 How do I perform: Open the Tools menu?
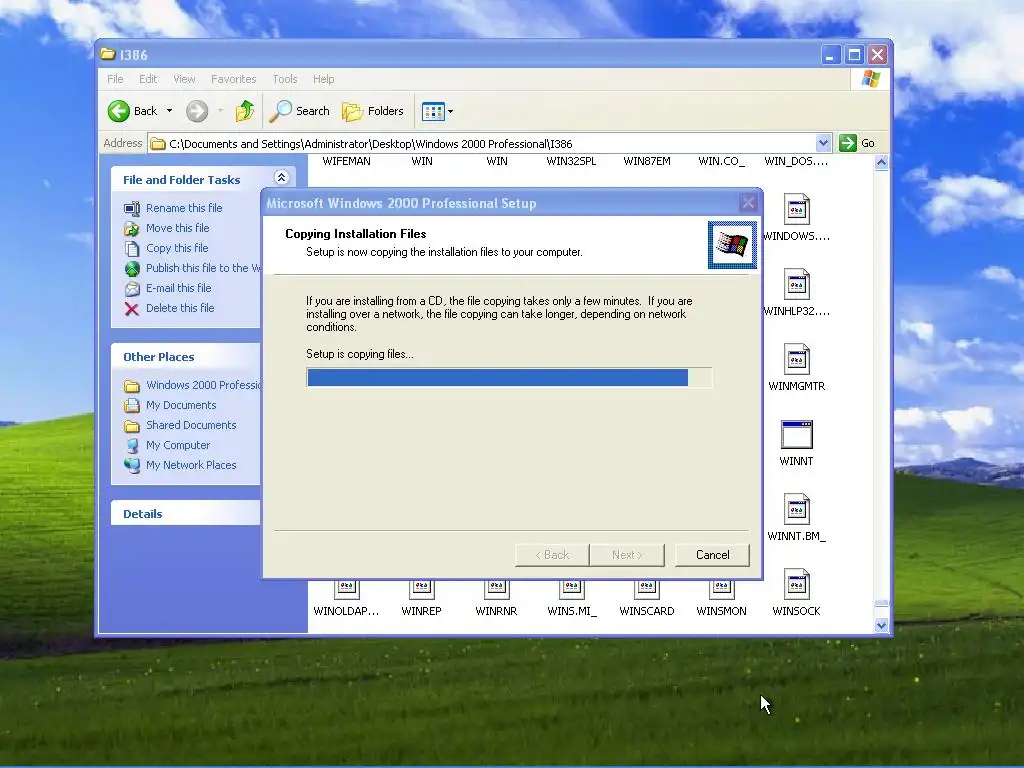285,79
